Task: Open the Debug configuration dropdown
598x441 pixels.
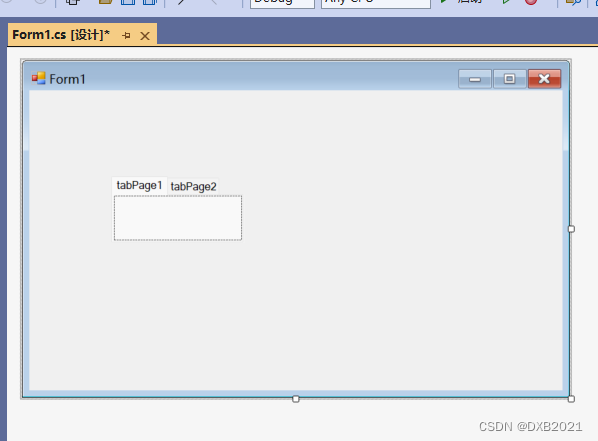Action: click(282, 3)
